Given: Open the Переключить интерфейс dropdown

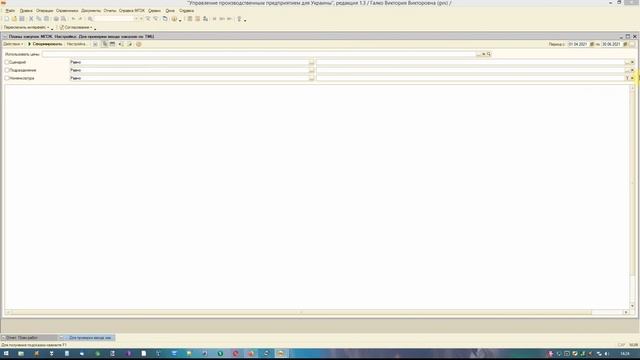Looking at the screenshot, I should (27, 27).
